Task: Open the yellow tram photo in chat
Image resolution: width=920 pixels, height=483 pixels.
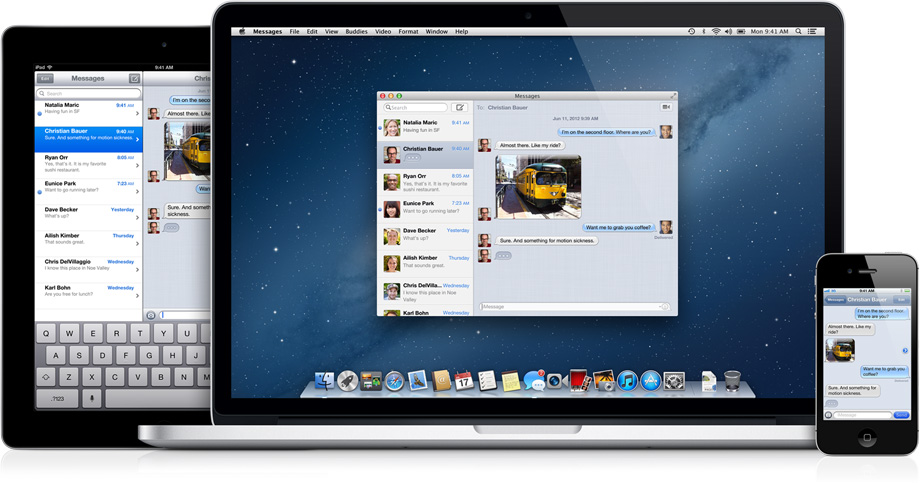Action: pyautogui.click(x=538, y=187)
